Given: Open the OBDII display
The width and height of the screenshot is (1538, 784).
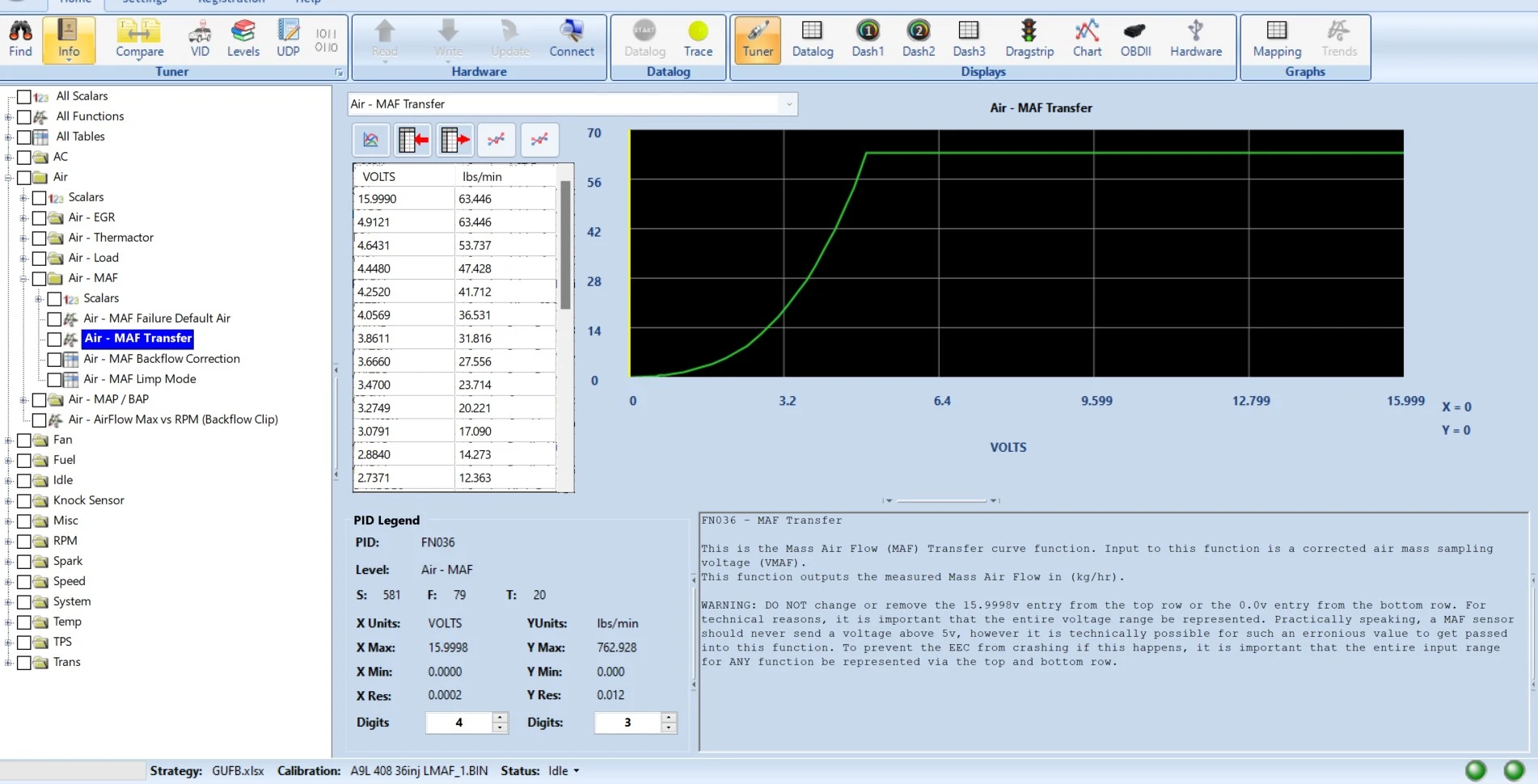Looking at the screenshot, I should pos(1135,39).
